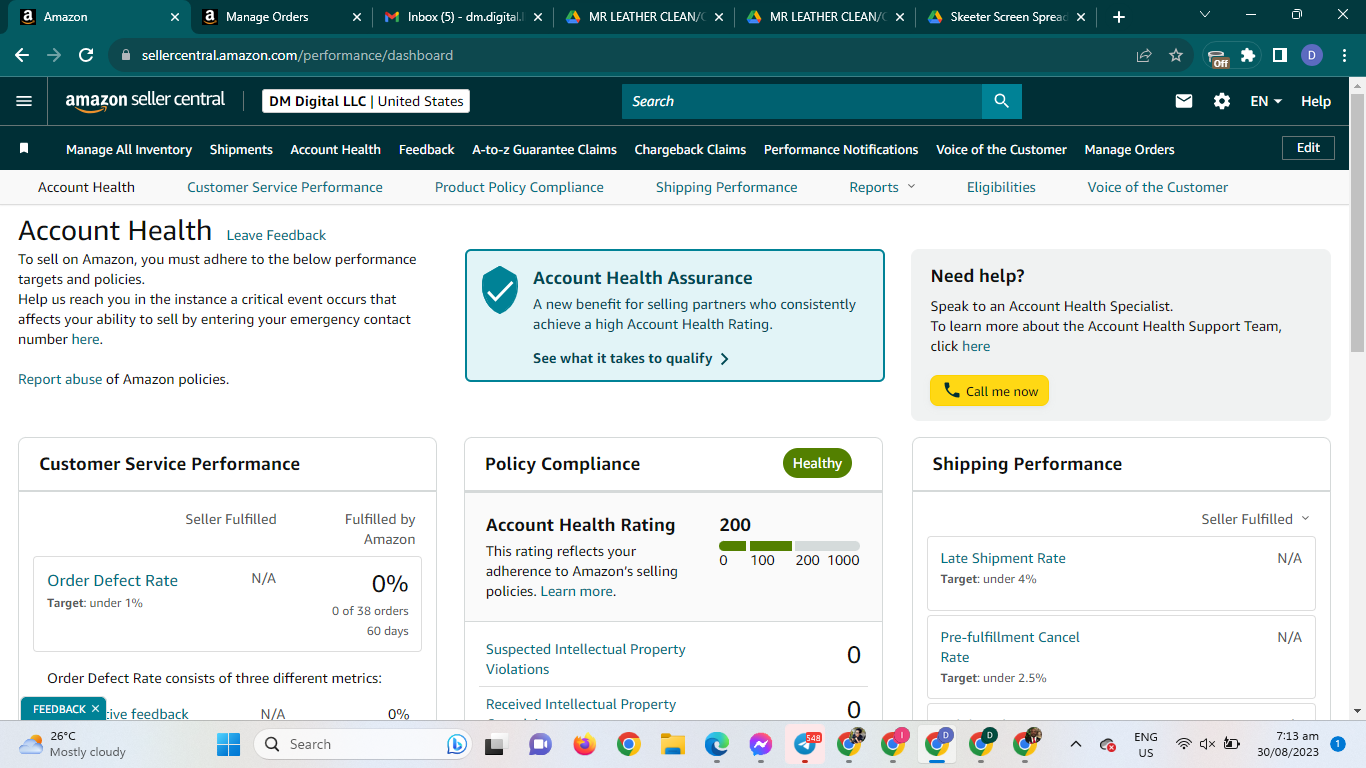Image resolution: width=1366 pixels, height=768 pixels.
Task: View site information via the lock icon
Action: tap(125, 55)
